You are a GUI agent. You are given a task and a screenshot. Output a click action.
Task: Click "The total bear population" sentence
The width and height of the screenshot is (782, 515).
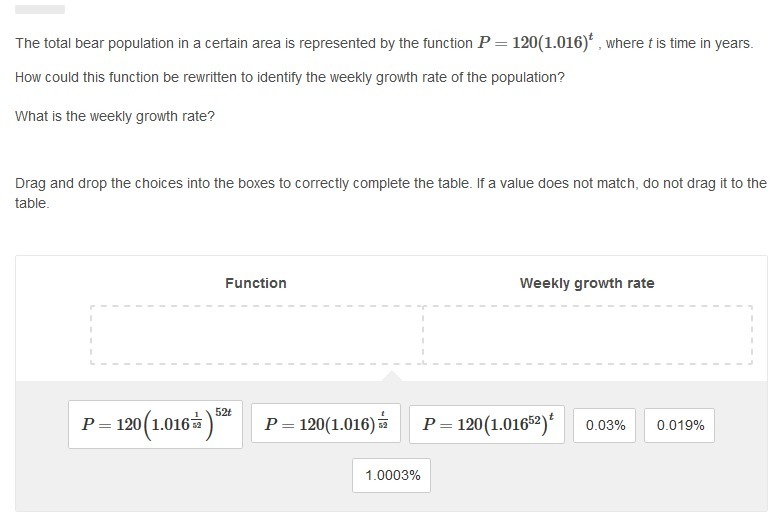tap(240, 44)
